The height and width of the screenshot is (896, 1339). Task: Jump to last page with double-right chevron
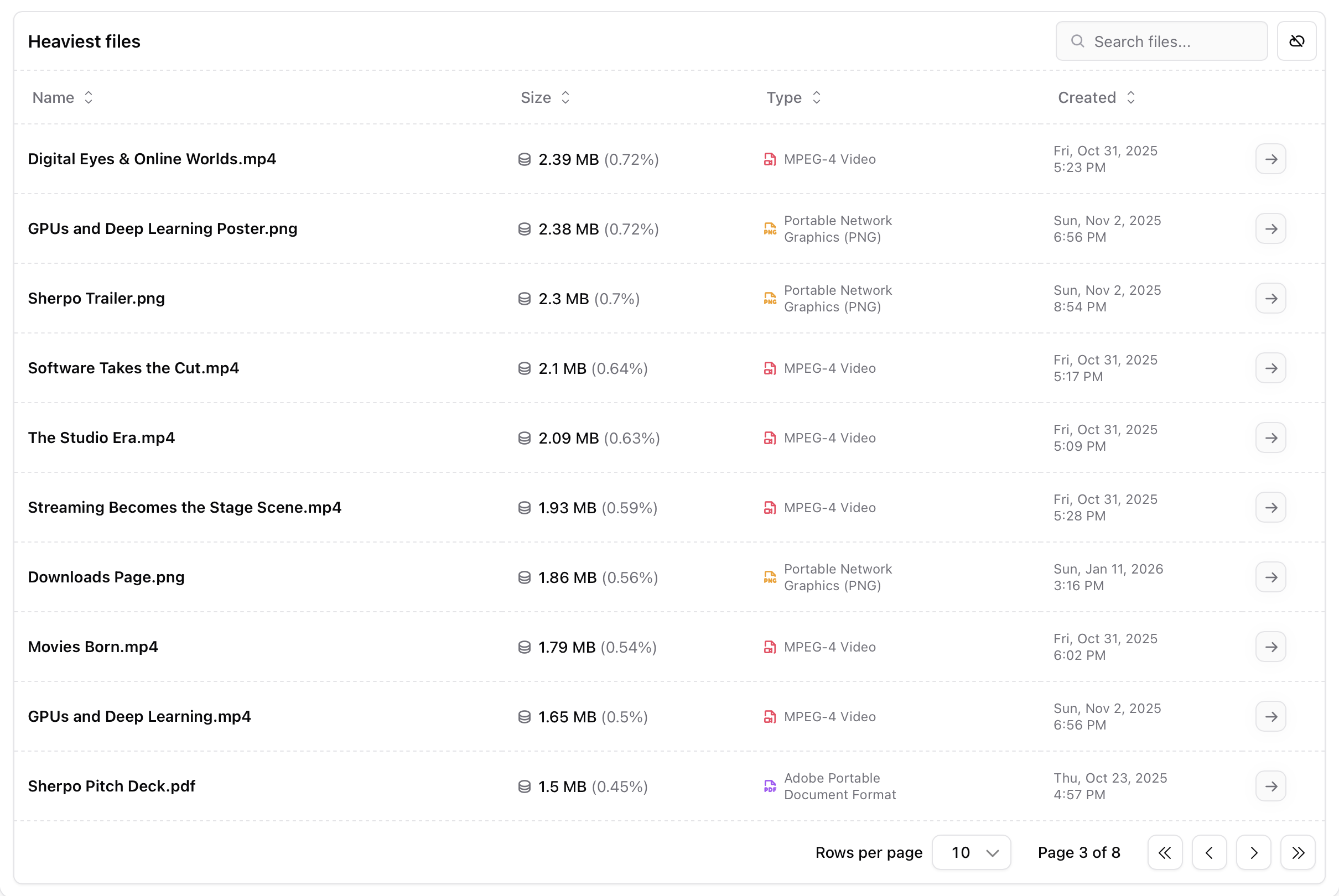pyautogui.click(x=1298, y=852)
